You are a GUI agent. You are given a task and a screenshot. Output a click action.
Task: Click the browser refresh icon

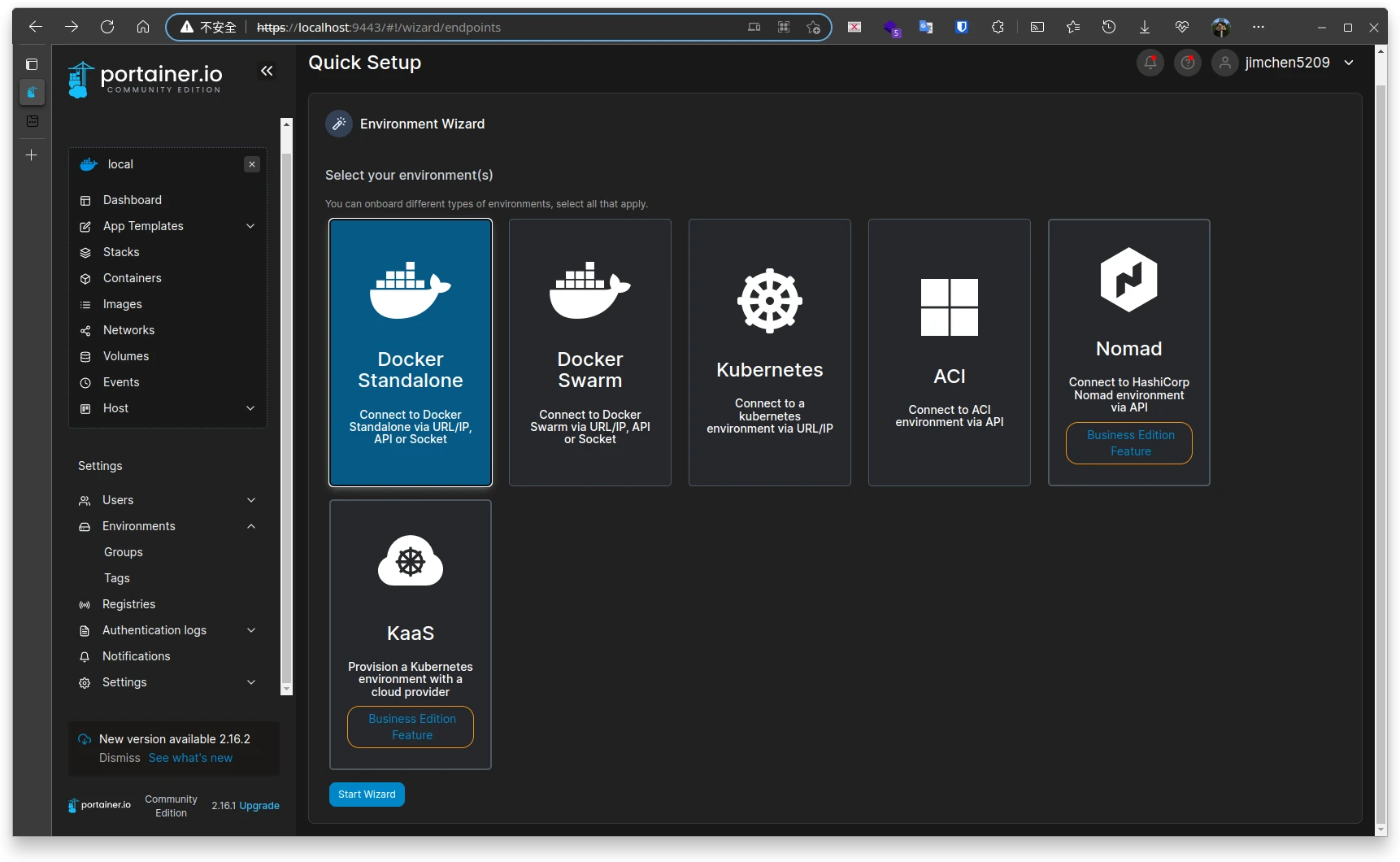coord(107,27)
